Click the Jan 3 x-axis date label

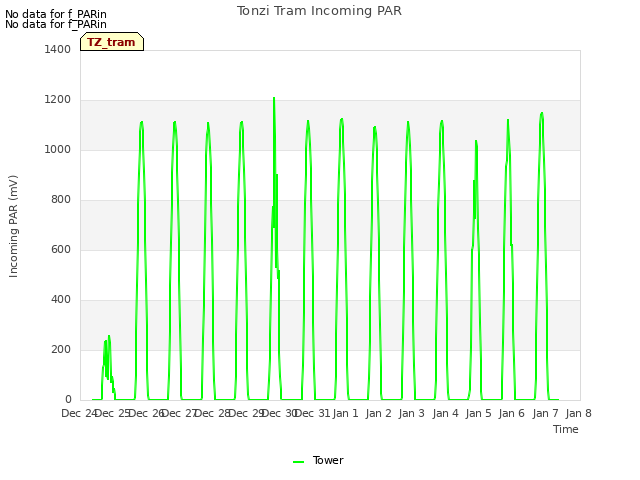pos(412,413)
